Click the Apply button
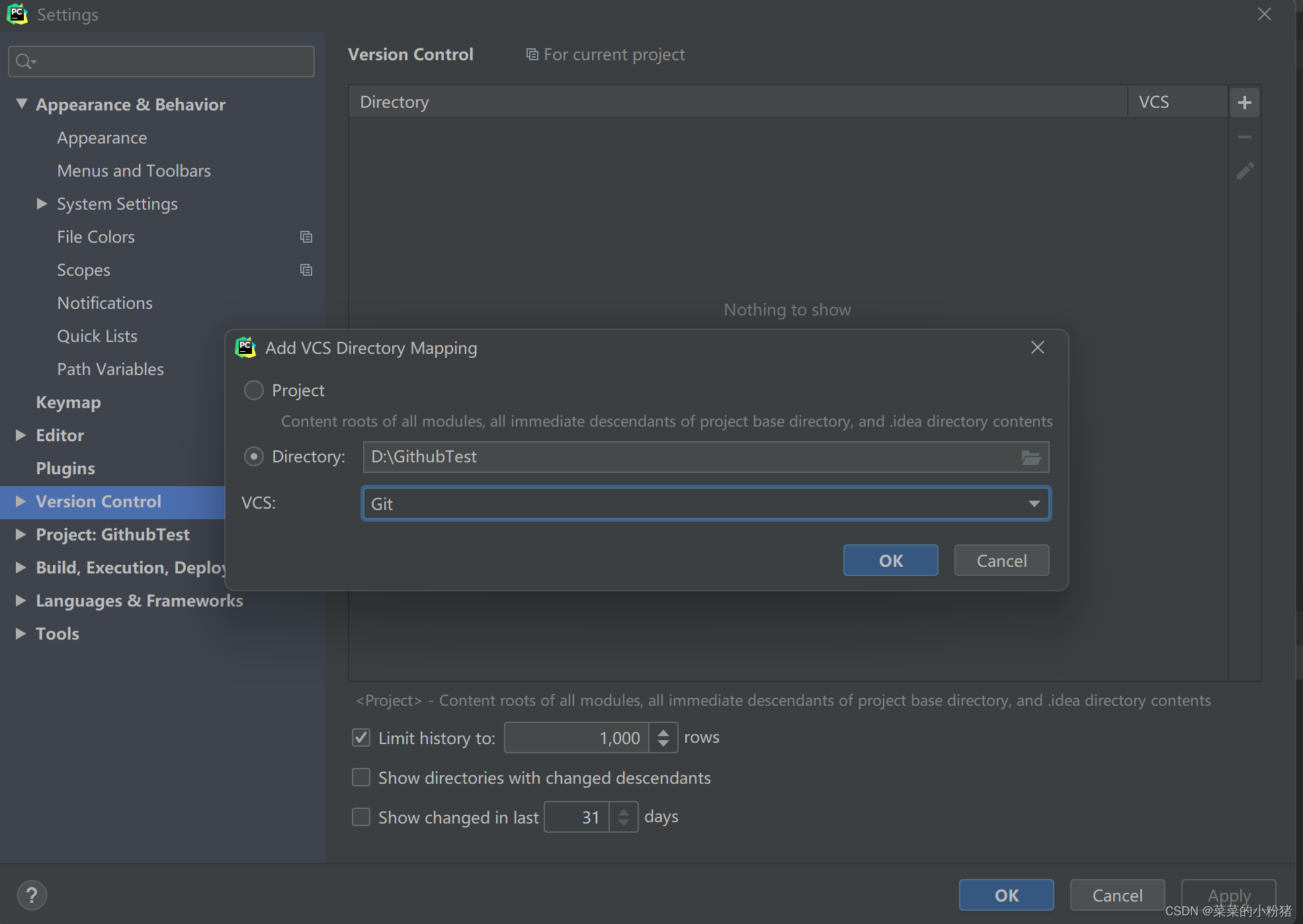This screenshot has width=1303, height=924. [1228, 895]
